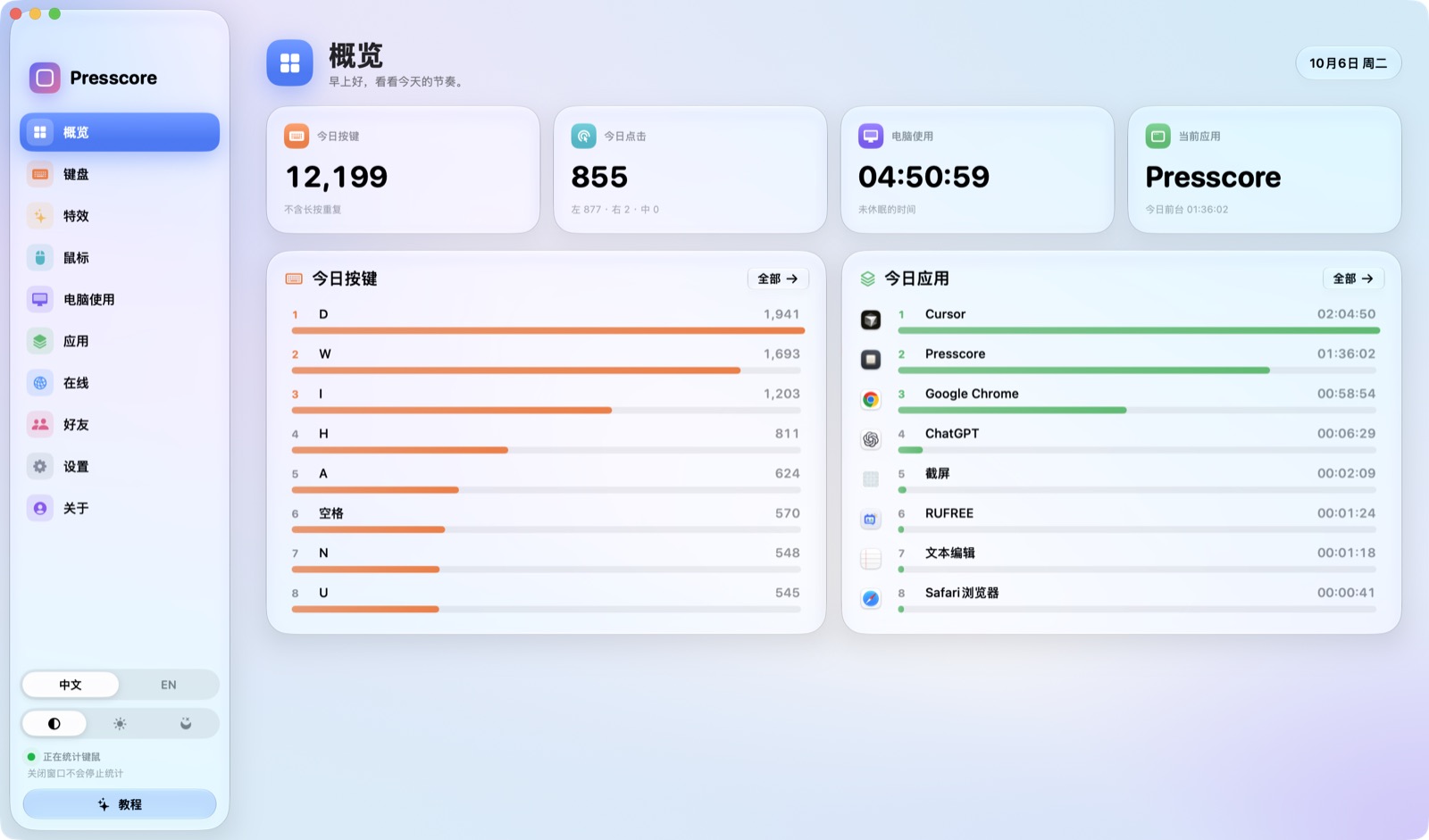Open the 概览 overview tab

(120, 132)
